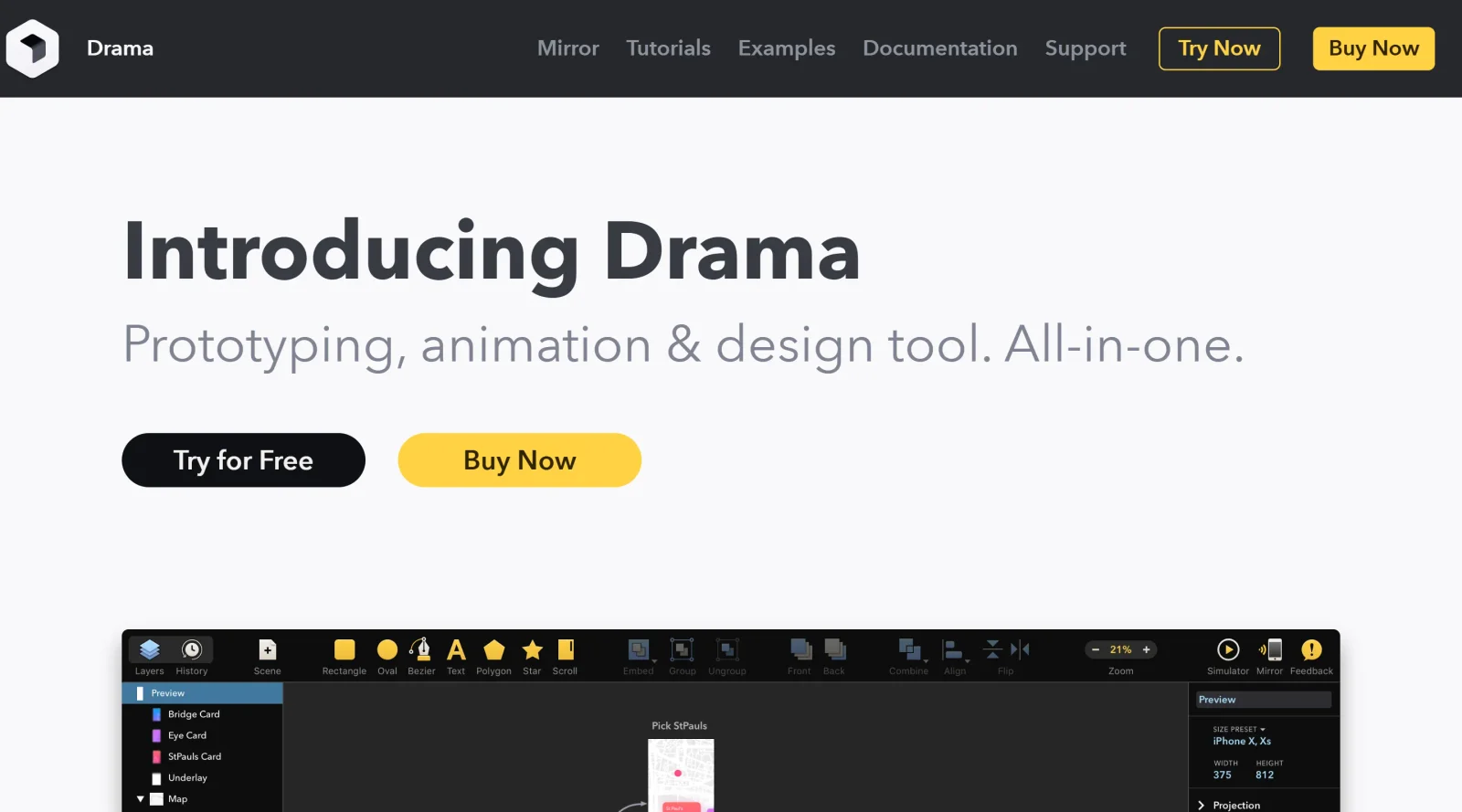Increase zoom with the plus button
This screenshot has width=1462, height=812.
(1146, 649)
